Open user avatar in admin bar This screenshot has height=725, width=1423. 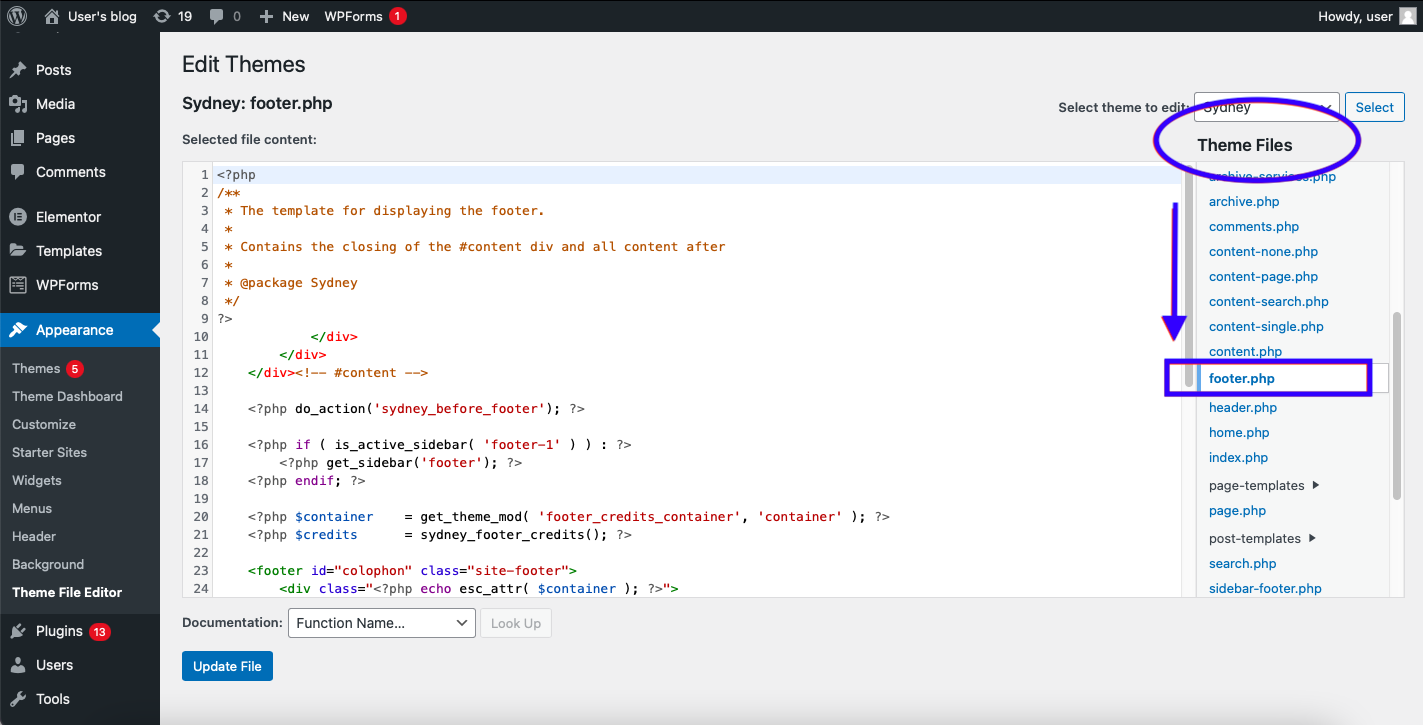[x=1407, y=16]
